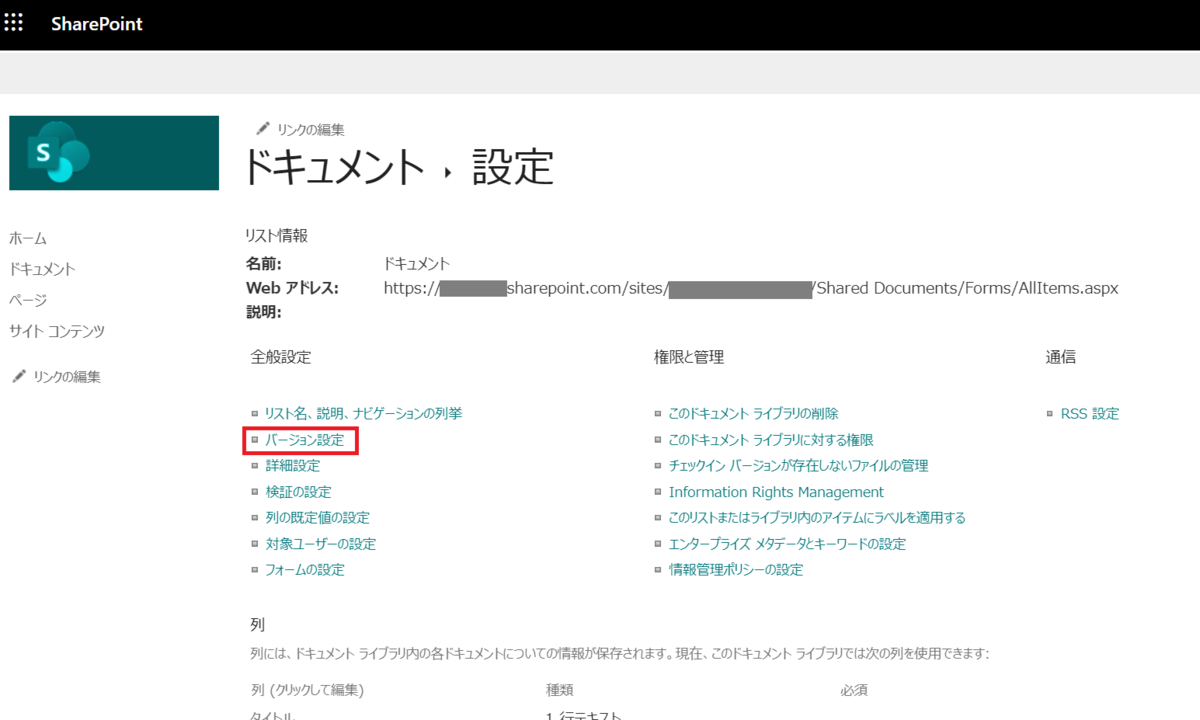Click the 全般設定 section heading
1200x720 pixels.
pyautogui.click(x=281, y=357)
